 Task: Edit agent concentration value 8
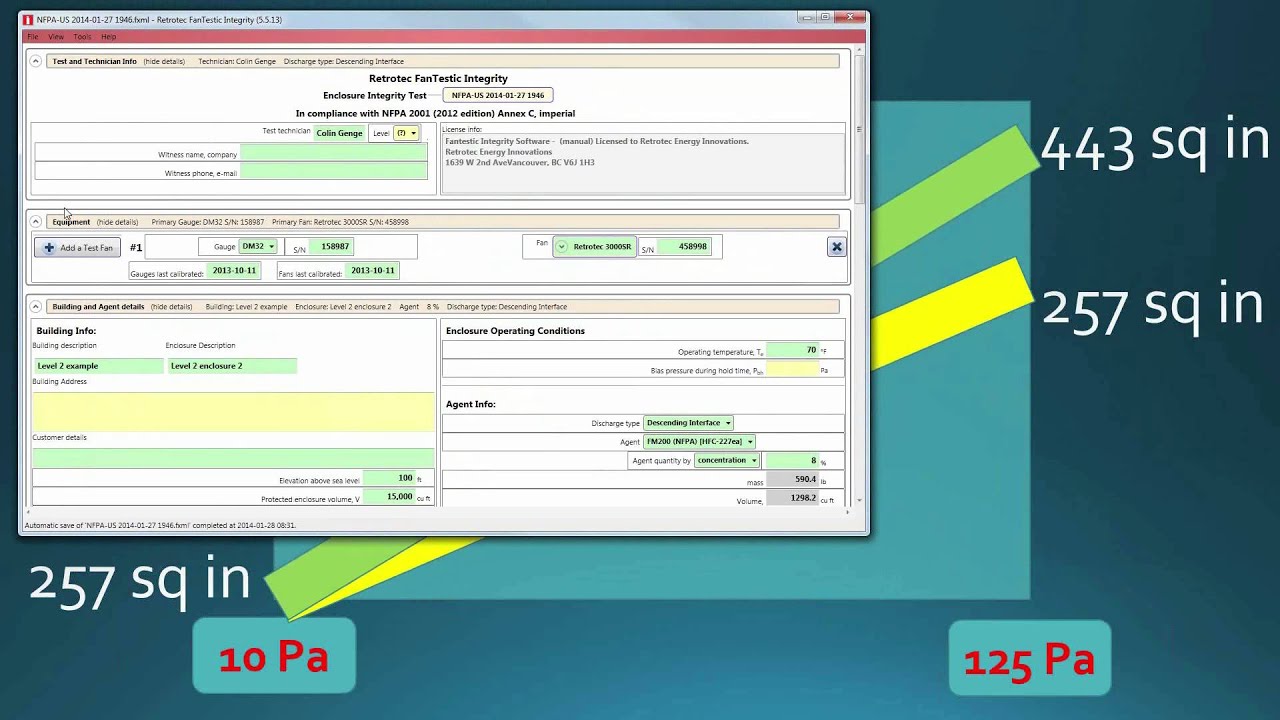[792, 460]
